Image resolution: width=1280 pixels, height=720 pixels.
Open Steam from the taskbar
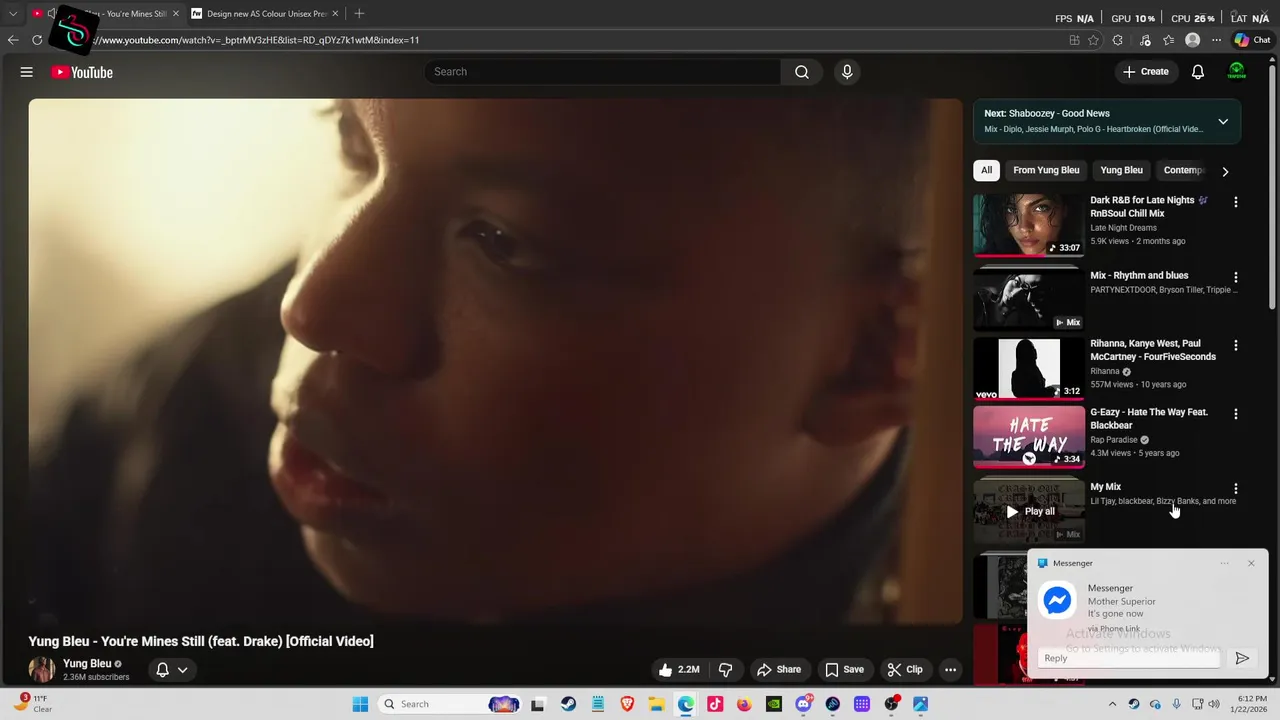568,704
